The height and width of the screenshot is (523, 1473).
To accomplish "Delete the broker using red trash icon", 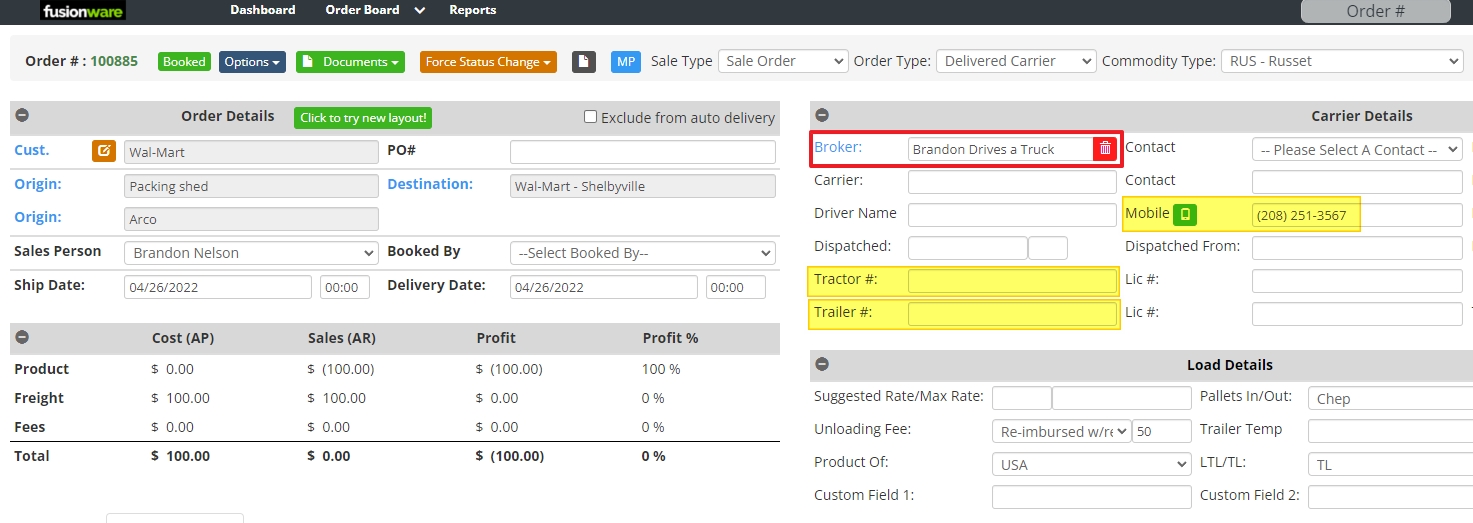I will (x=1105, y=148).
